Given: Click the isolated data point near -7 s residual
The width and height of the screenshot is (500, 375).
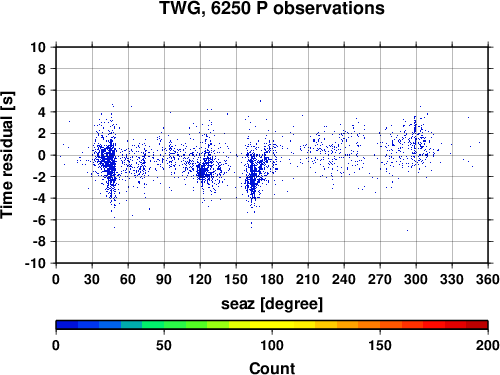Looking at the screenshot, I should click(x=407, y=230).
